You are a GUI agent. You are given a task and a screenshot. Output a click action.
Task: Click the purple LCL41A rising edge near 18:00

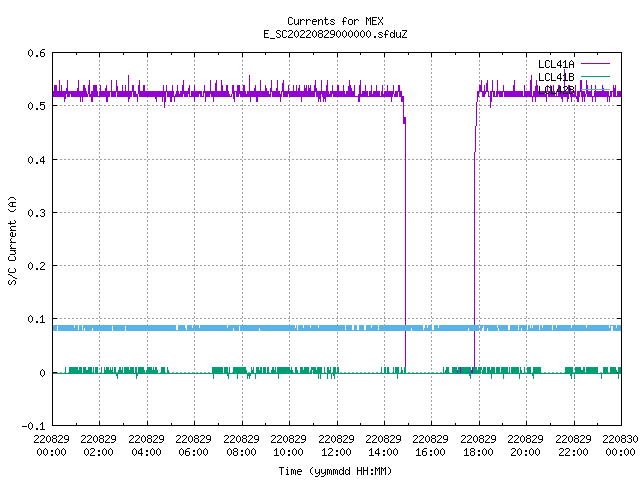click(474, 261)
